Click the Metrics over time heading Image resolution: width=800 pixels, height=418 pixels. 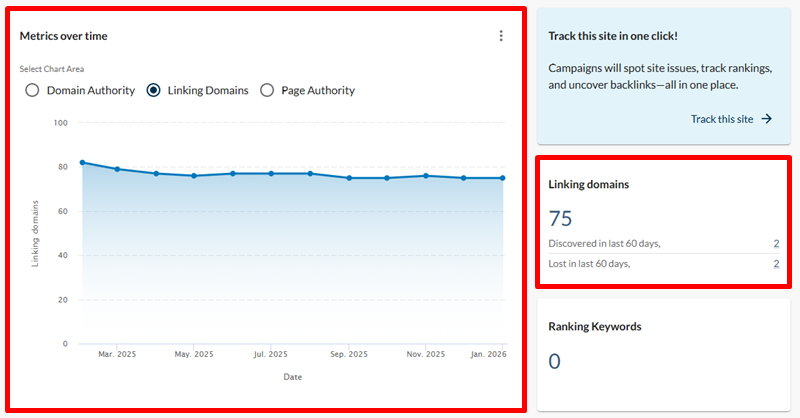point(64,36)
